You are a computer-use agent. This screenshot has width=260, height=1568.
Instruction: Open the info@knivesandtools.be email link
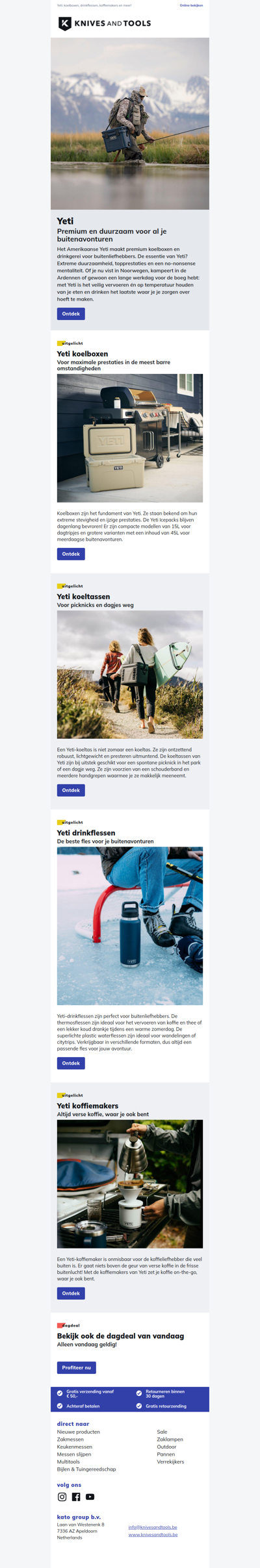click(x=153, y=1527)
